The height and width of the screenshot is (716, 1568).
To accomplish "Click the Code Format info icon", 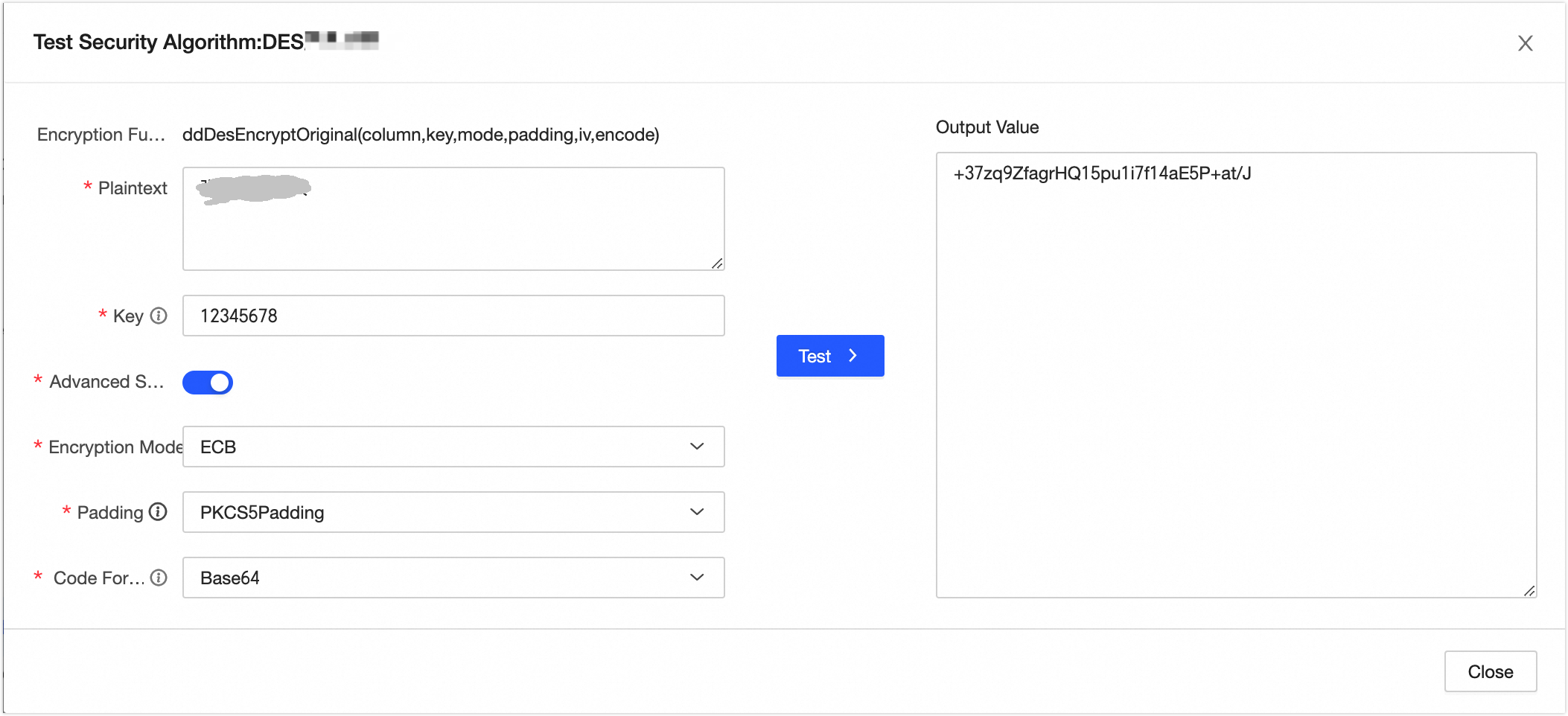I will [x=159, y=578].
